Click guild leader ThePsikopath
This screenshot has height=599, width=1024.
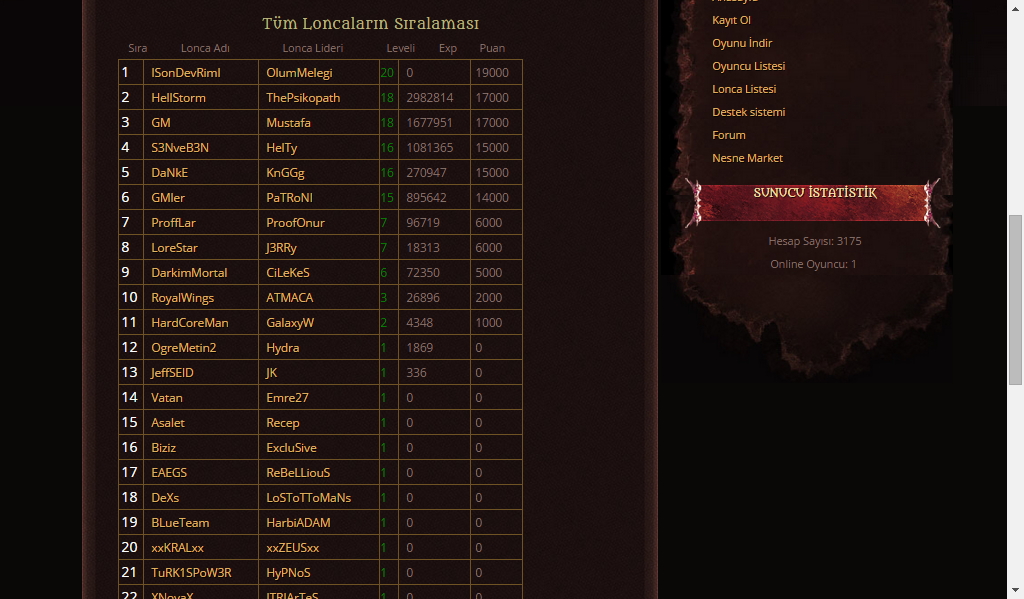tap(303, 97)
